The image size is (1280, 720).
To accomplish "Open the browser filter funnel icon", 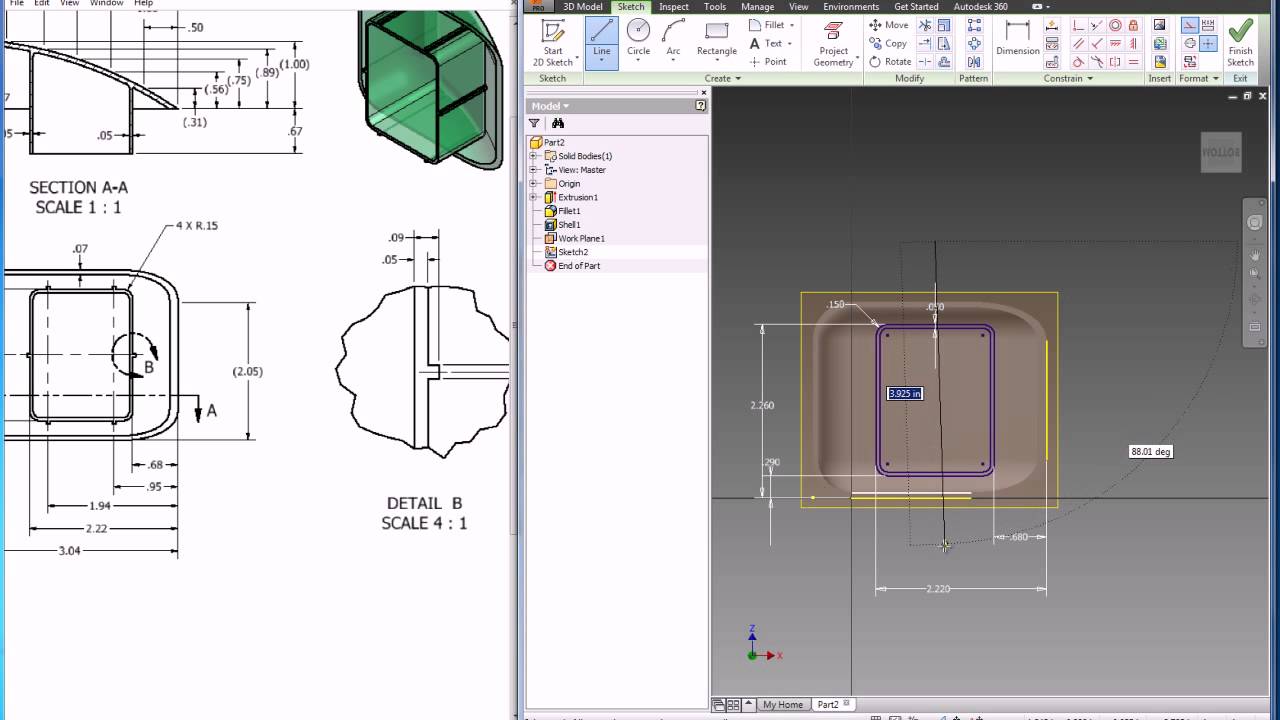I will coord(534,124).
